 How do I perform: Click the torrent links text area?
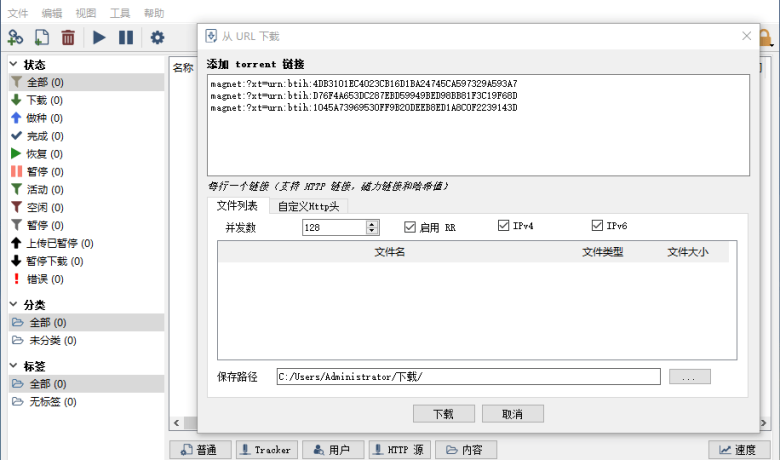pos(478,125)
